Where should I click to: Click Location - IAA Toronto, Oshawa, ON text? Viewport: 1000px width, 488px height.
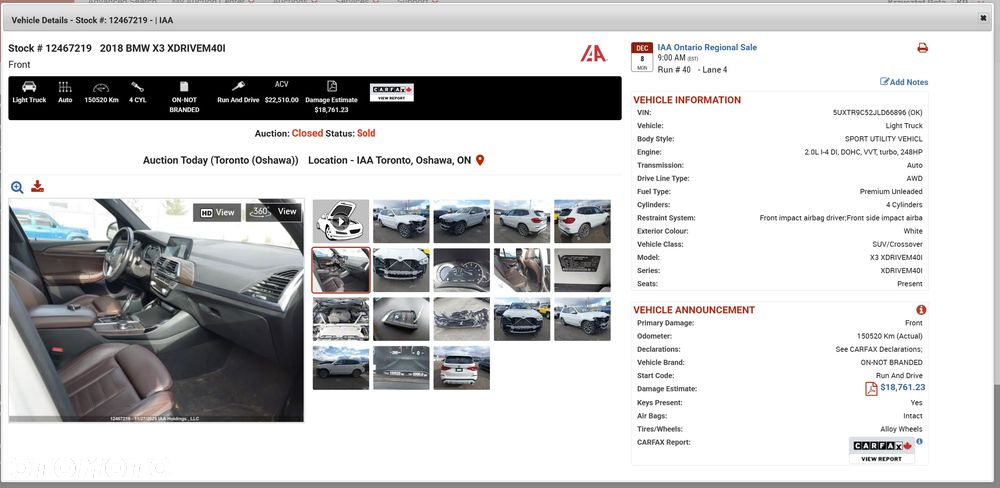[x=390, y=160]
